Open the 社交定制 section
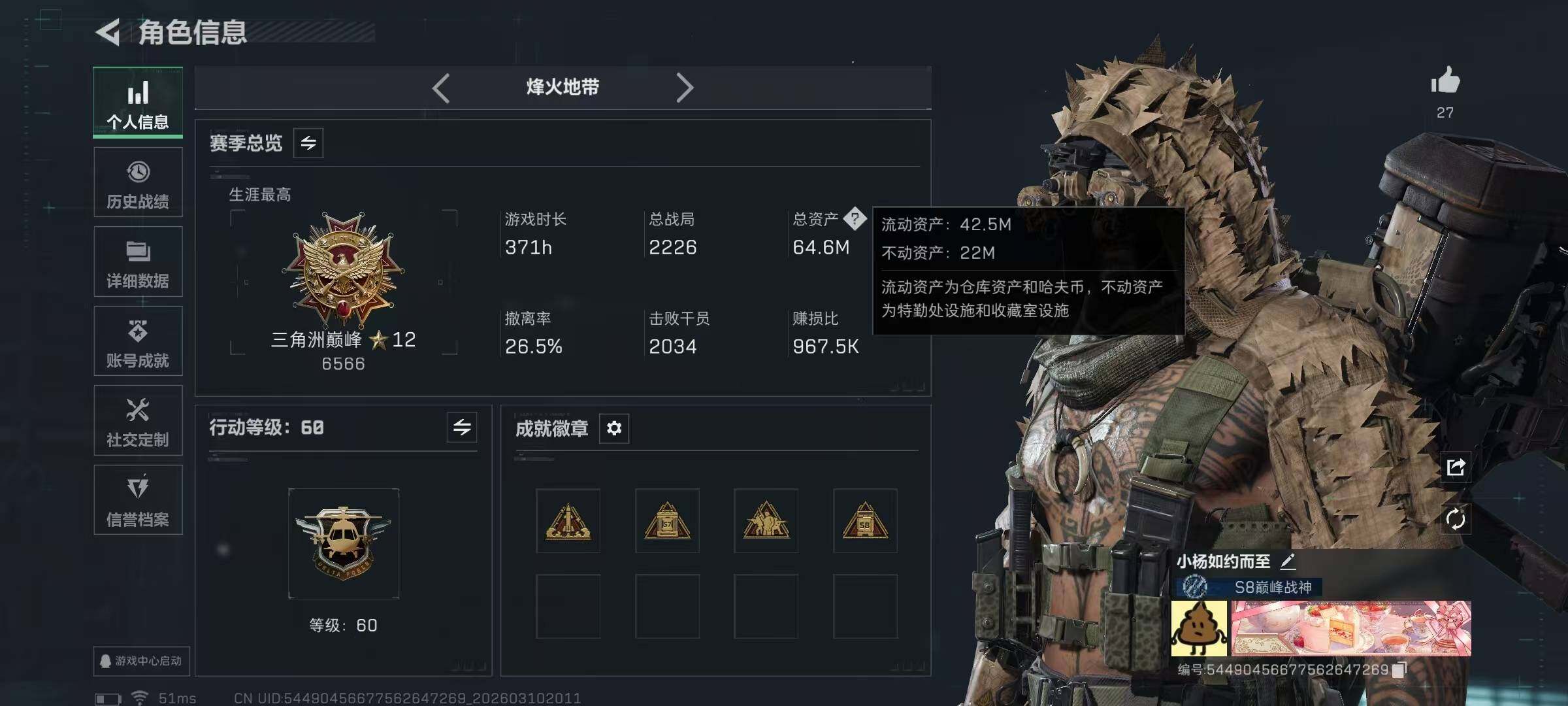Screen dimensions: 1568x706 coord(138,420)
